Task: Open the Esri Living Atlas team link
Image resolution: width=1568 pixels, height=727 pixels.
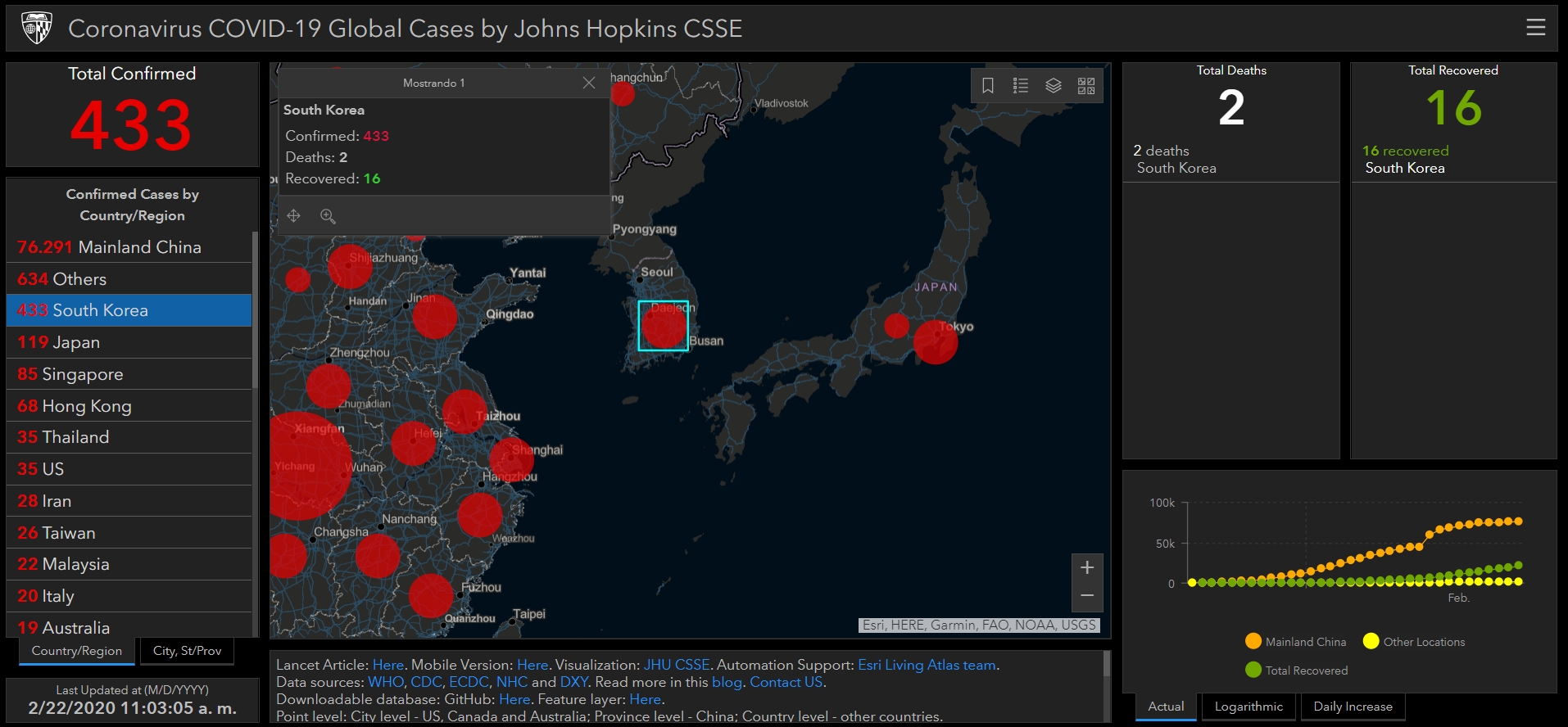Action: pos(927,665)
